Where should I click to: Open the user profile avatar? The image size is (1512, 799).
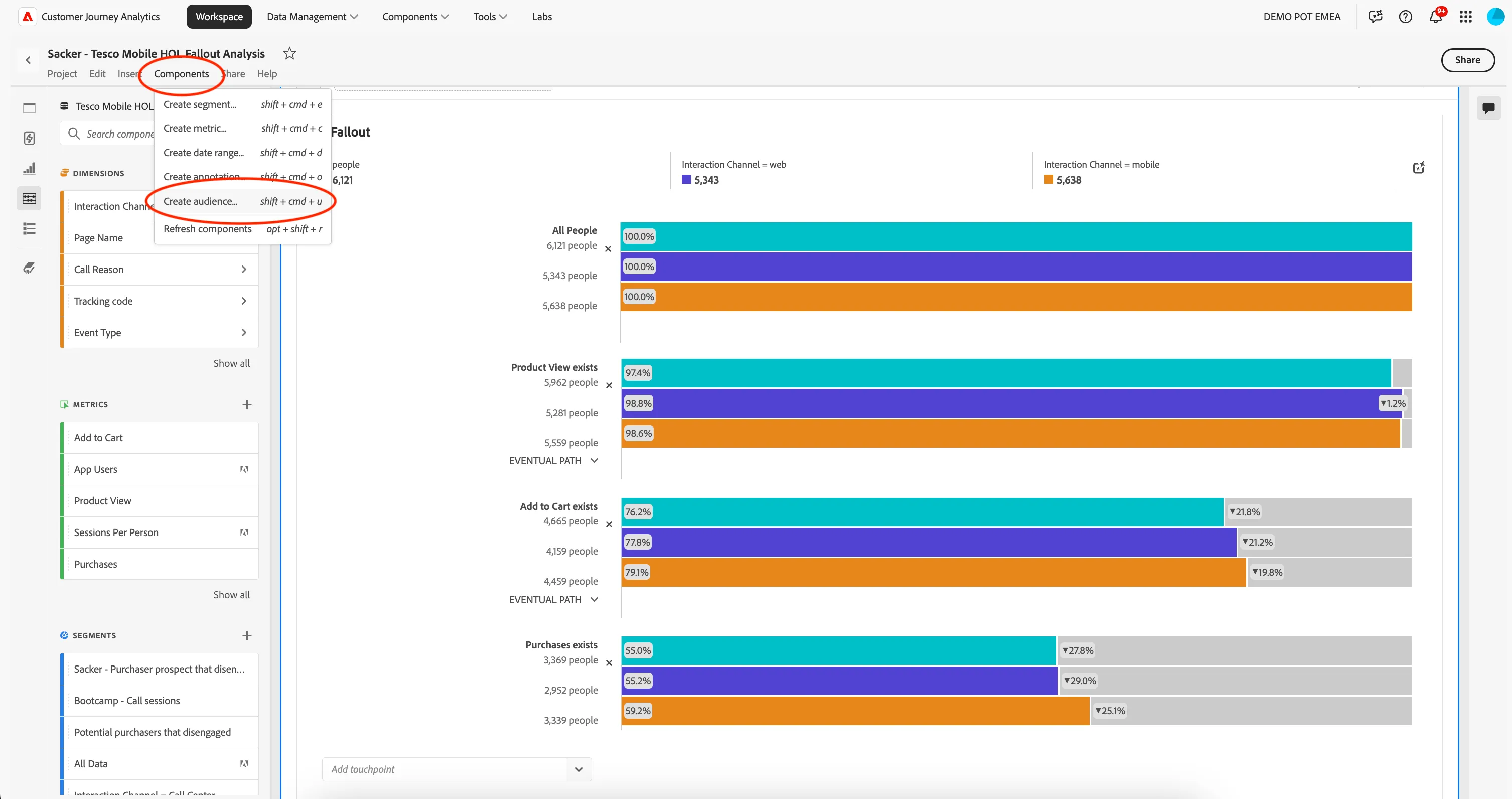click(1495, 17)
